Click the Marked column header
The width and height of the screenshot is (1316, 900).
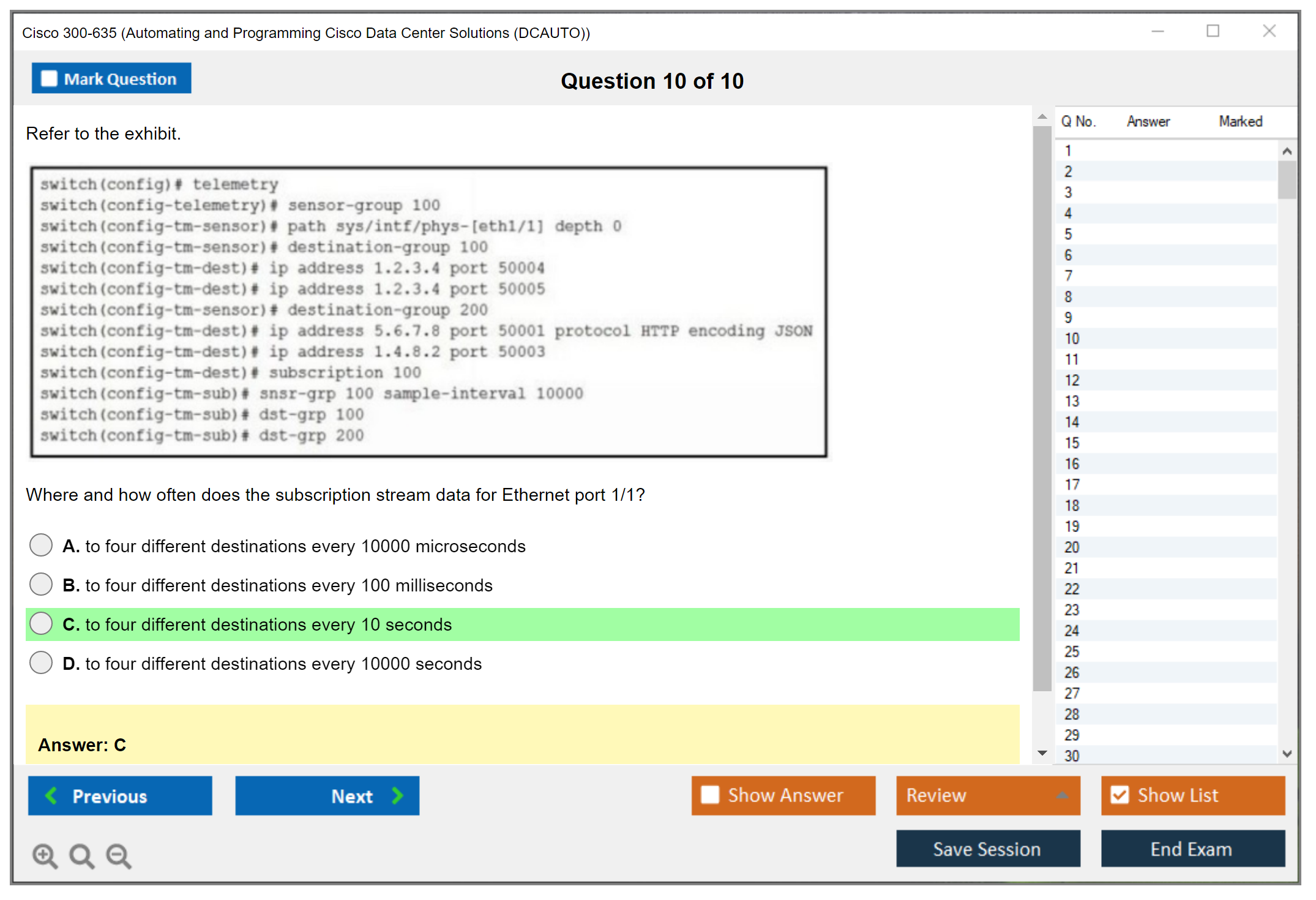[x=1240, y=121]
